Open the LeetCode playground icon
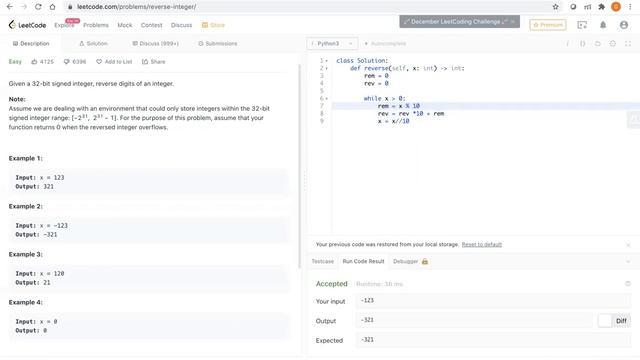This screenshot has width=640, height=360. tap(582, 25)
